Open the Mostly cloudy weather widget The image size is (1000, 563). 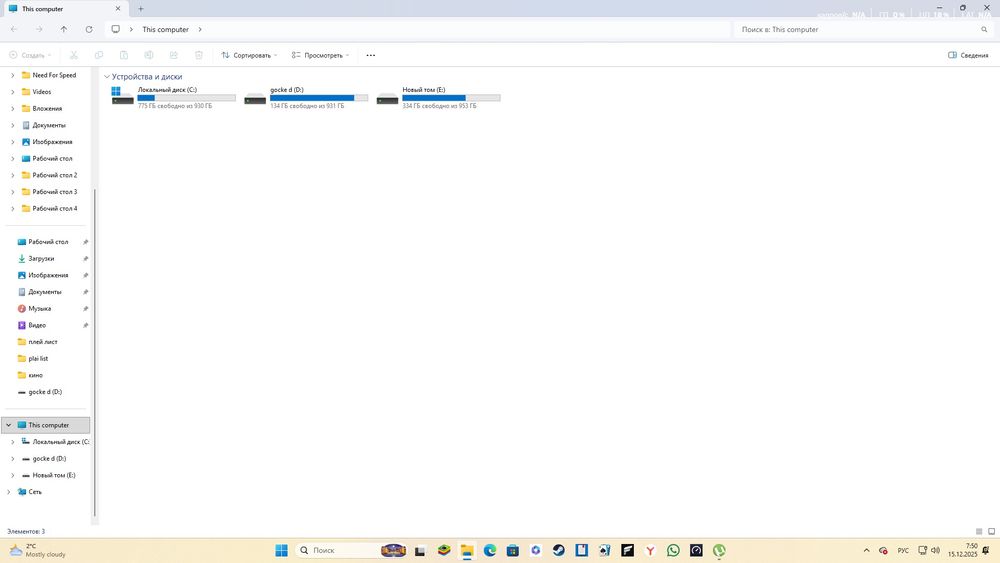(x=37, y=550)
